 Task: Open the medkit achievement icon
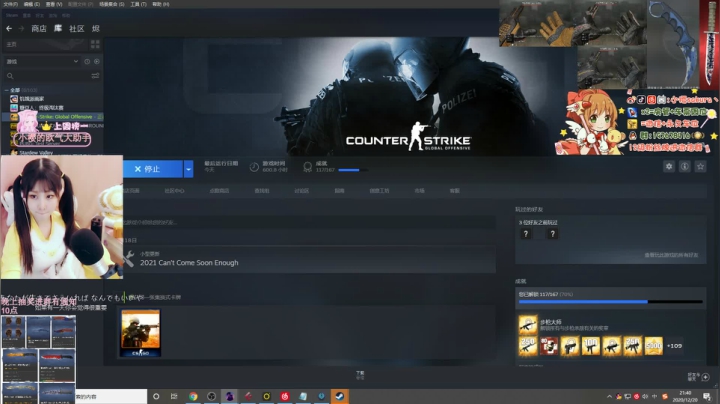549,346
